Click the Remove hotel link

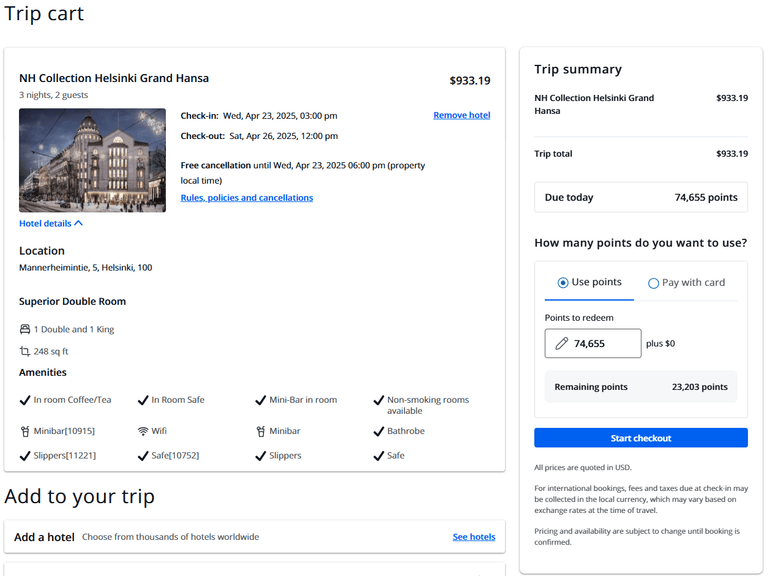click(x=461, y=115)
